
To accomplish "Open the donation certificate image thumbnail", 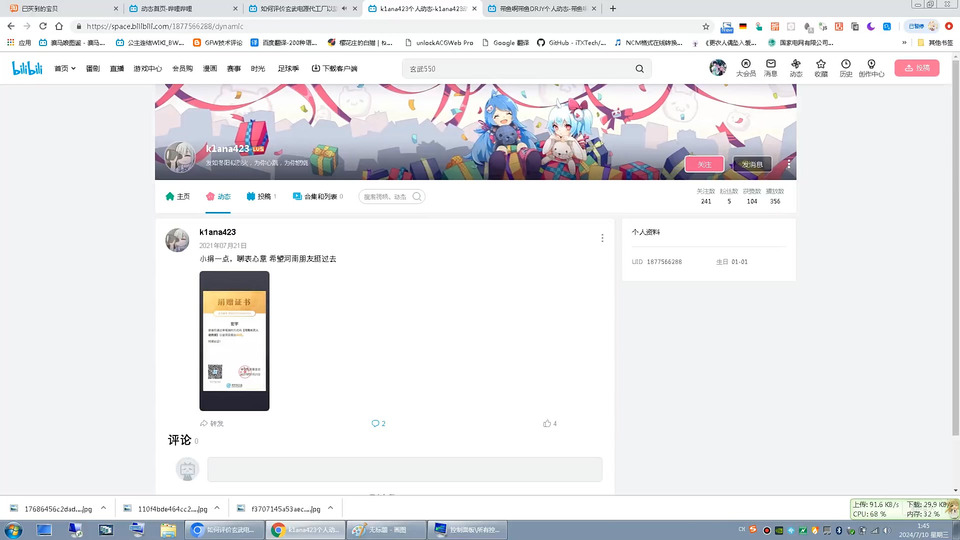I will (234, 341).
